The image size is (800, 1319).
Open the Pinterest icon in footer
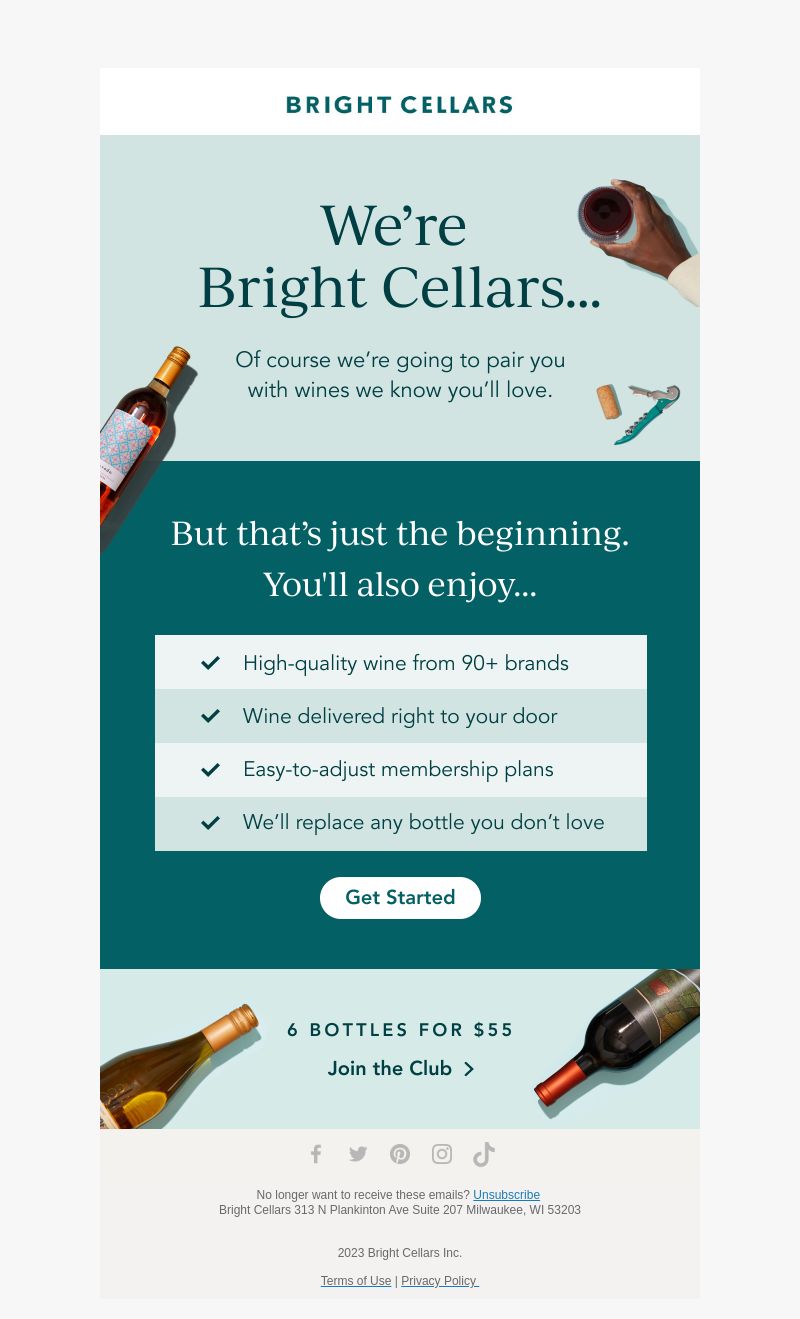[400, 1154]
